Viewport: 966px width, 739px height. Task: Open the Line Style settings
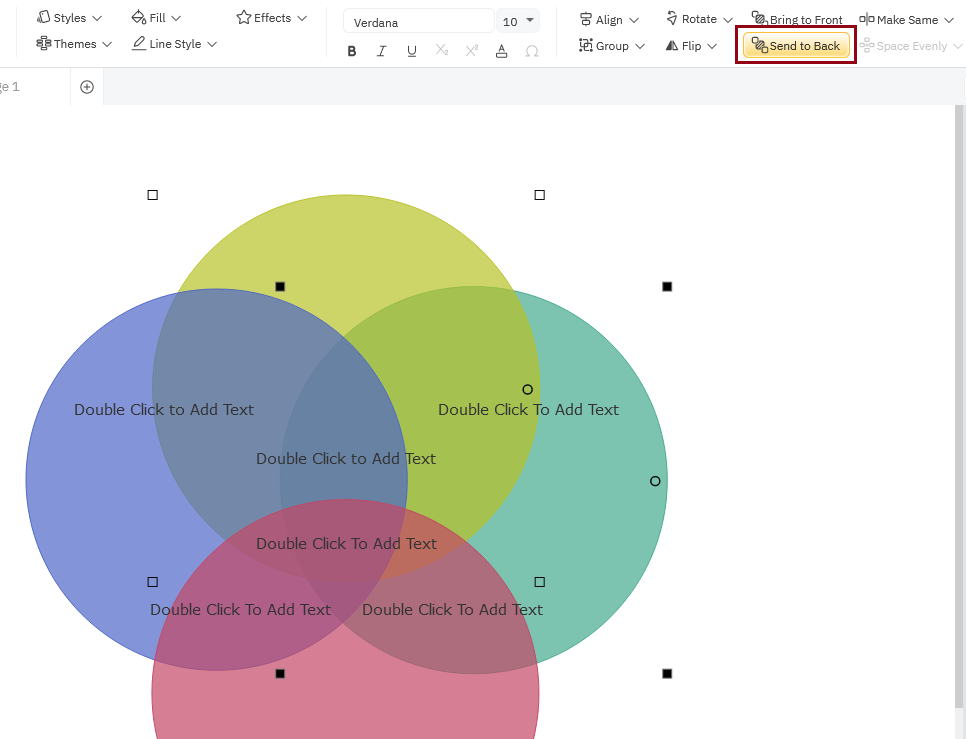(x=174, y=43)
